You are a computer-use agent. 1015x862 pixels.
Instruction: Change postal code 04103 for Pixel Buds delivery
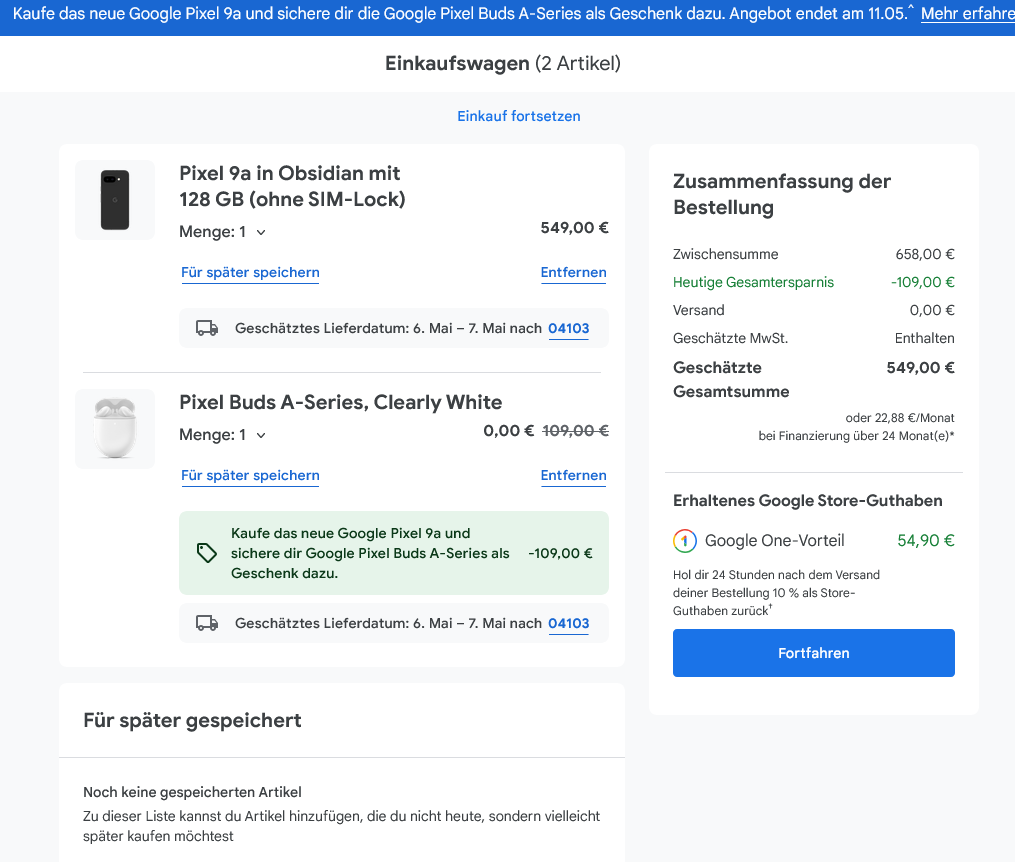pos(568,623)
